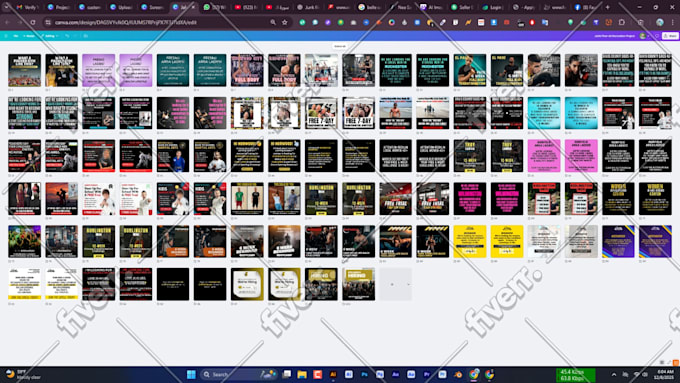Open the taskbar clock and date

click(665, 374)
